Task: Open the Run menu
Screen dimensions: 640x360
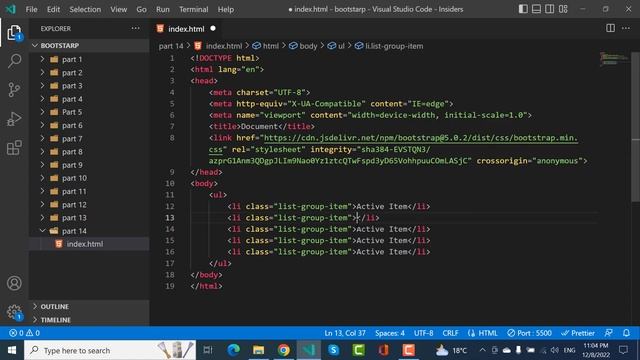Action: coord(162,9)
